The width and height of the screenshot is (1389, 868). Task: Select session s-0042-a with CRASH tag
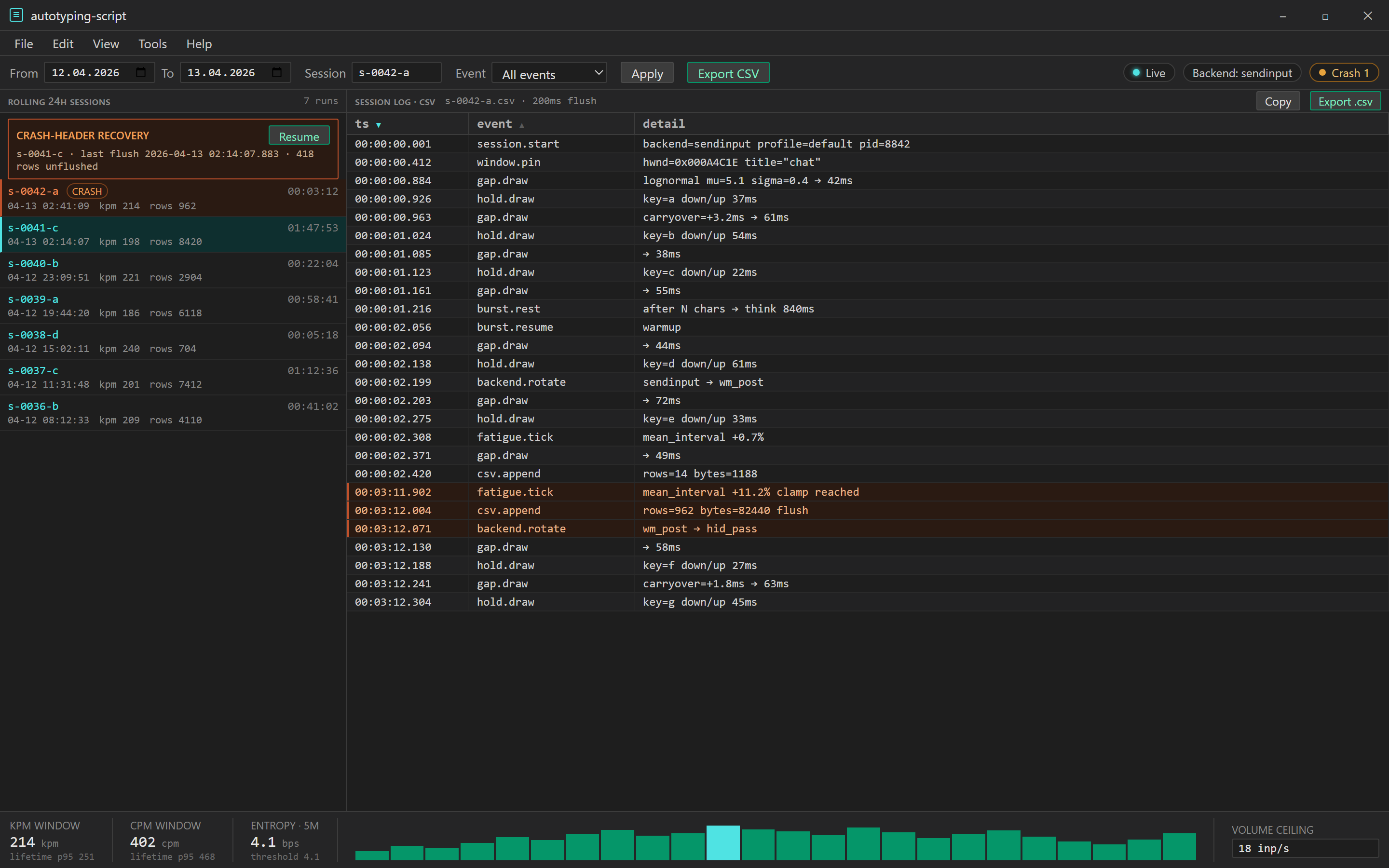[173, 198]
